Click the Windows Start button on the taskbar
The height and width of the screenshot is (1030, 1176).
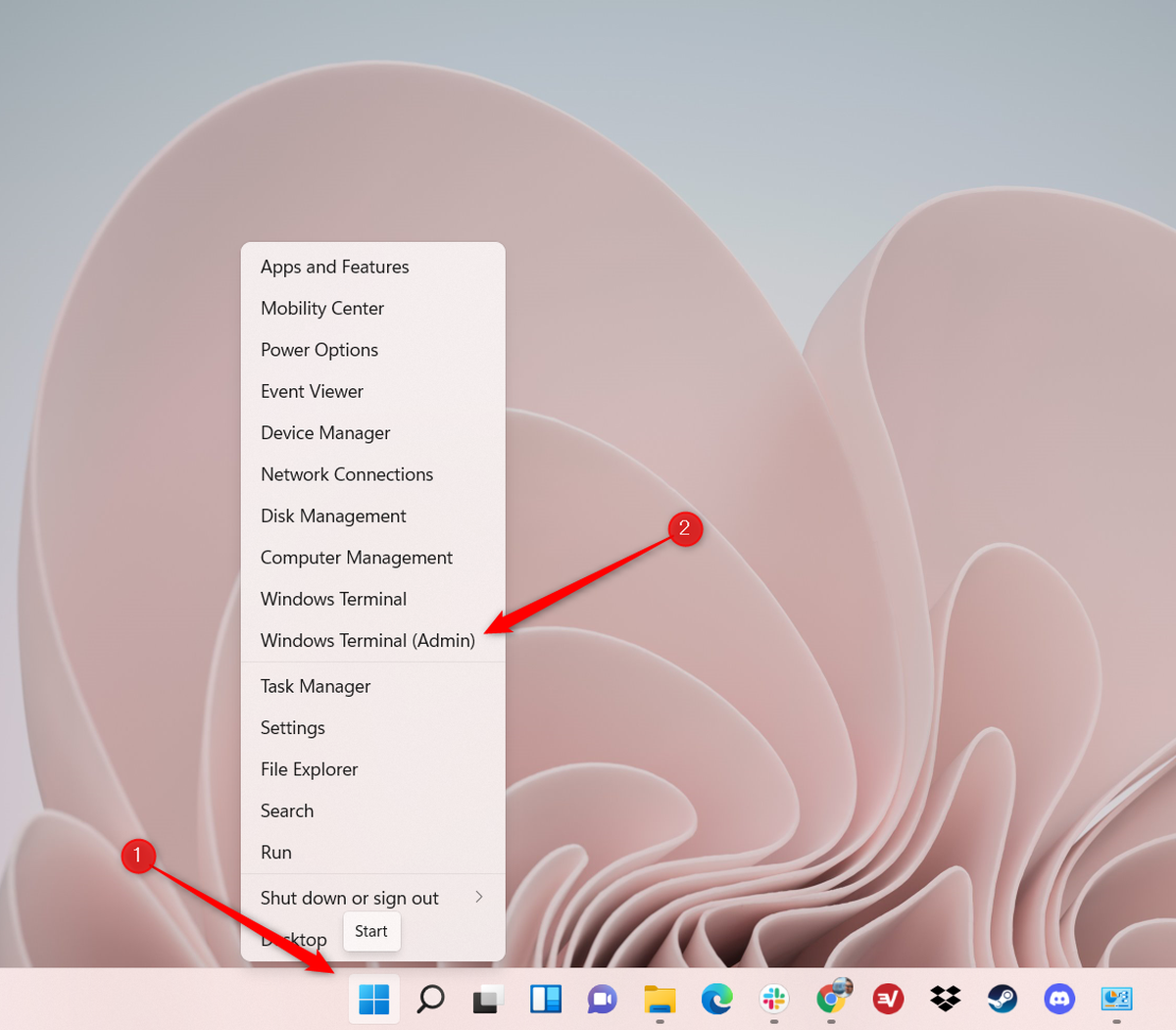(374, 1000)
